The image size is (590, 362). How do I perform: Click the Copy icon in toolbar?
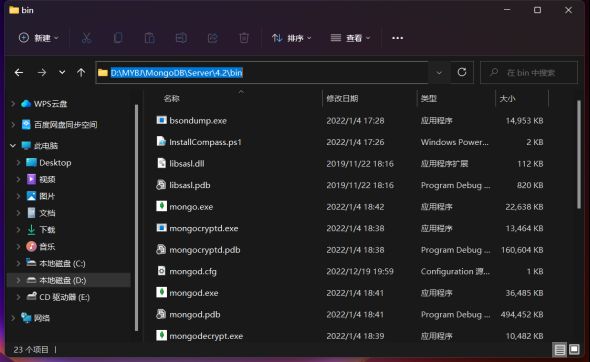click(118, 38)
